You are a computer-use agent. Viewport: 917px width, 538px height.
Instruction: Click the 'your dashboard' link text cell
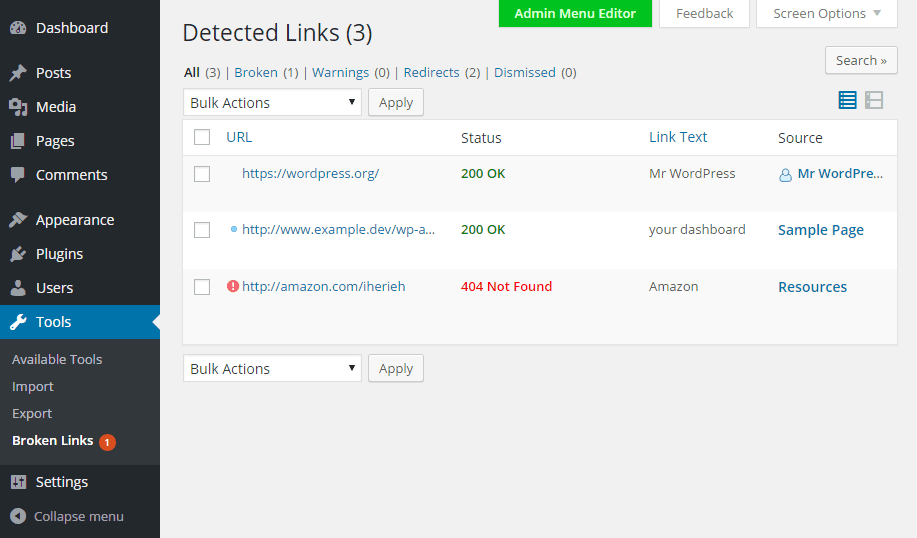tap(697, 229)
